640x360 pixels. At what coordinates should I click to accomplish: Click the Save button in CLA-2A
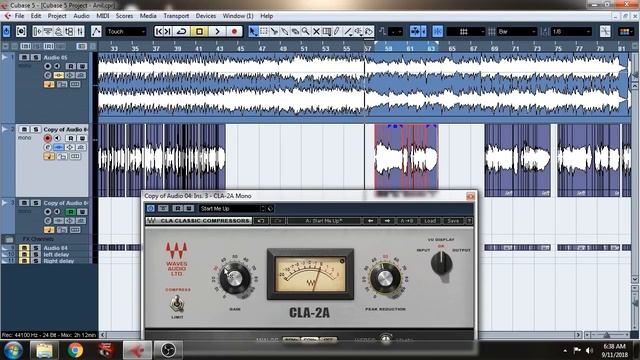[453, 221]
